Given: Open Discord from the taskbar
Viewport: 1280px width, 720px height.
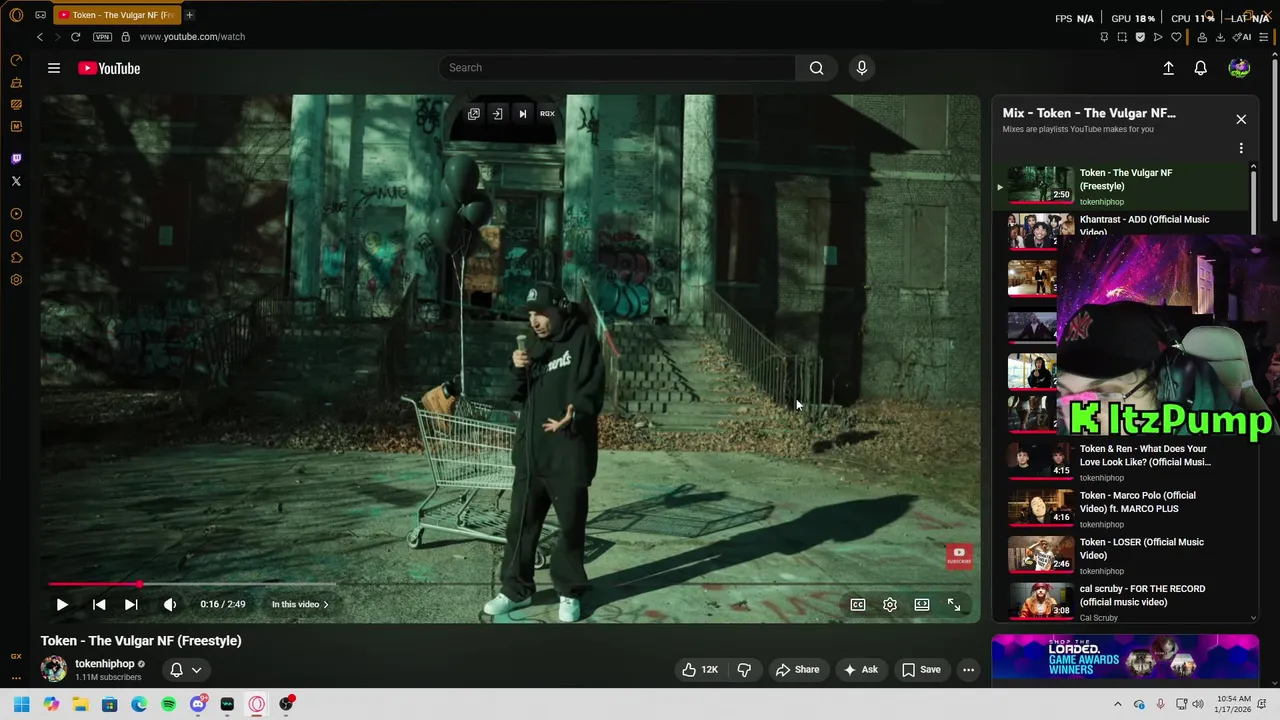Looking at the screenshot, I should pos(198,704).
